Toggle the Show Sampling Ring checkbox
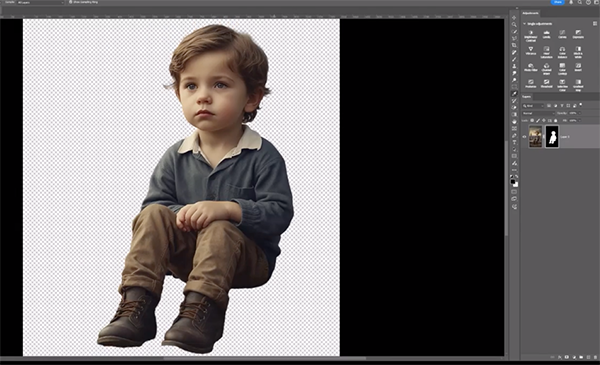Viewport: 600px width, 365px height. (x=70, y=2)
